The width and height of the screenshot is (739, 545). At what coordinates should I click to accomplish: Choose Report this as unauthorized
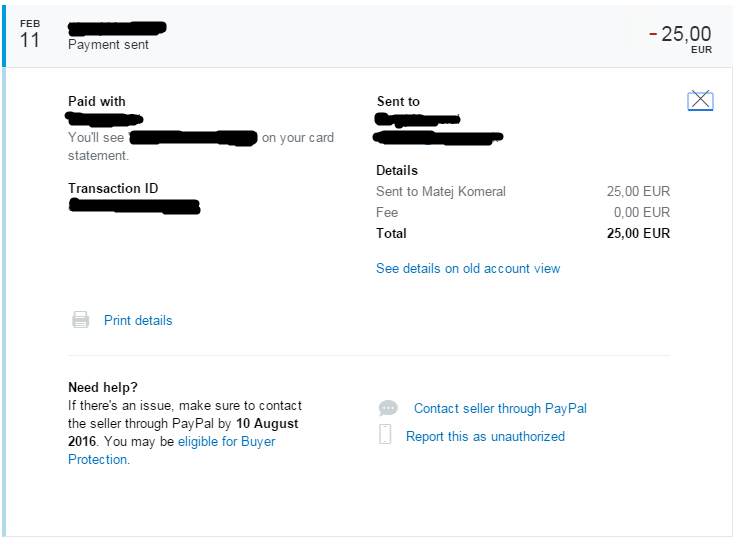tap(485, 437)
